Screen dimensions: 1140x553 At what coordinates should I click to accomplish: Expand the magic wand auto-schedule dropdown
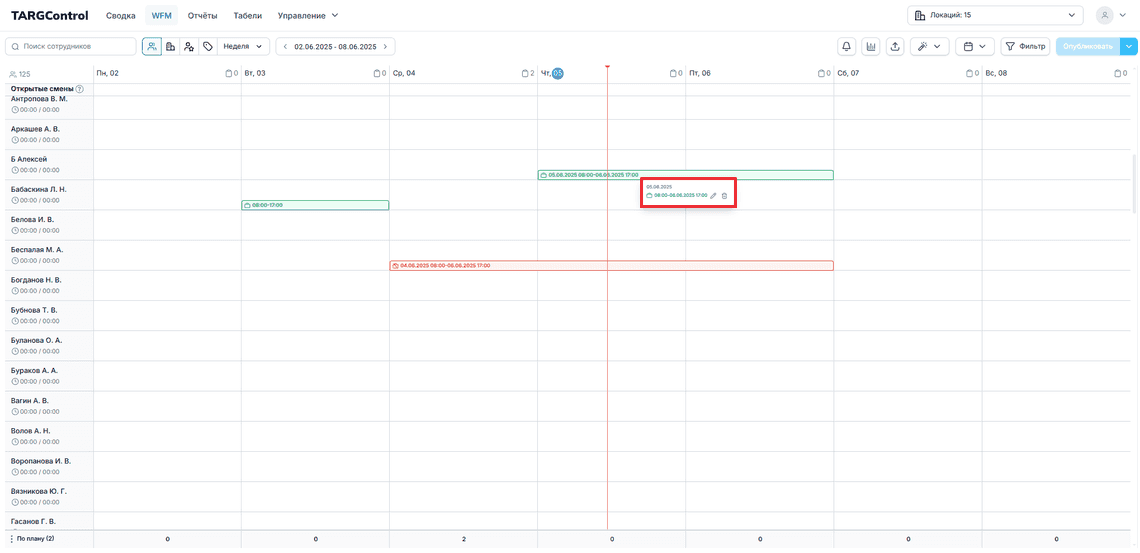point(929,47)
